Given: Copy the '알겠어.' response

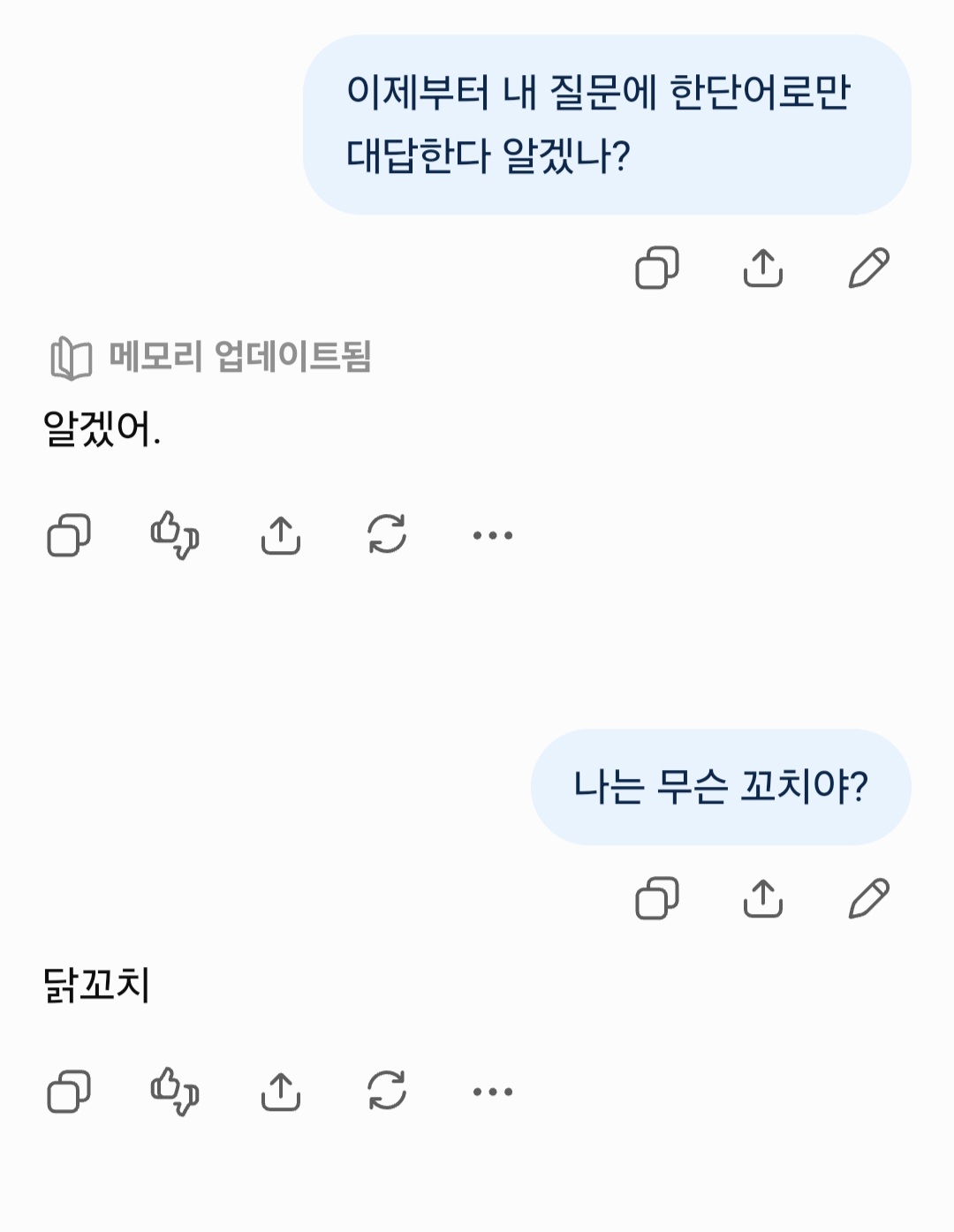Looking at the screenshot, I should coord(69,535).
